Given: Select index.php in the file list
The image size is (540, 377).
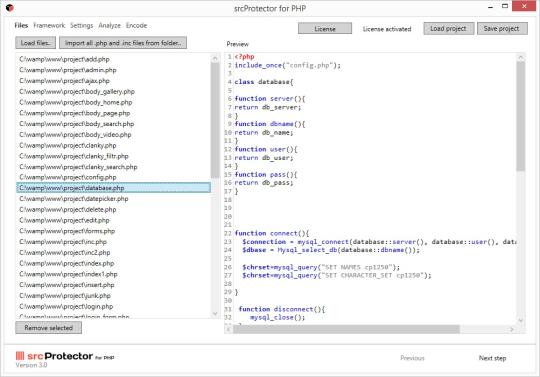Looking at the screenshot, I should [x=113, y=263].
